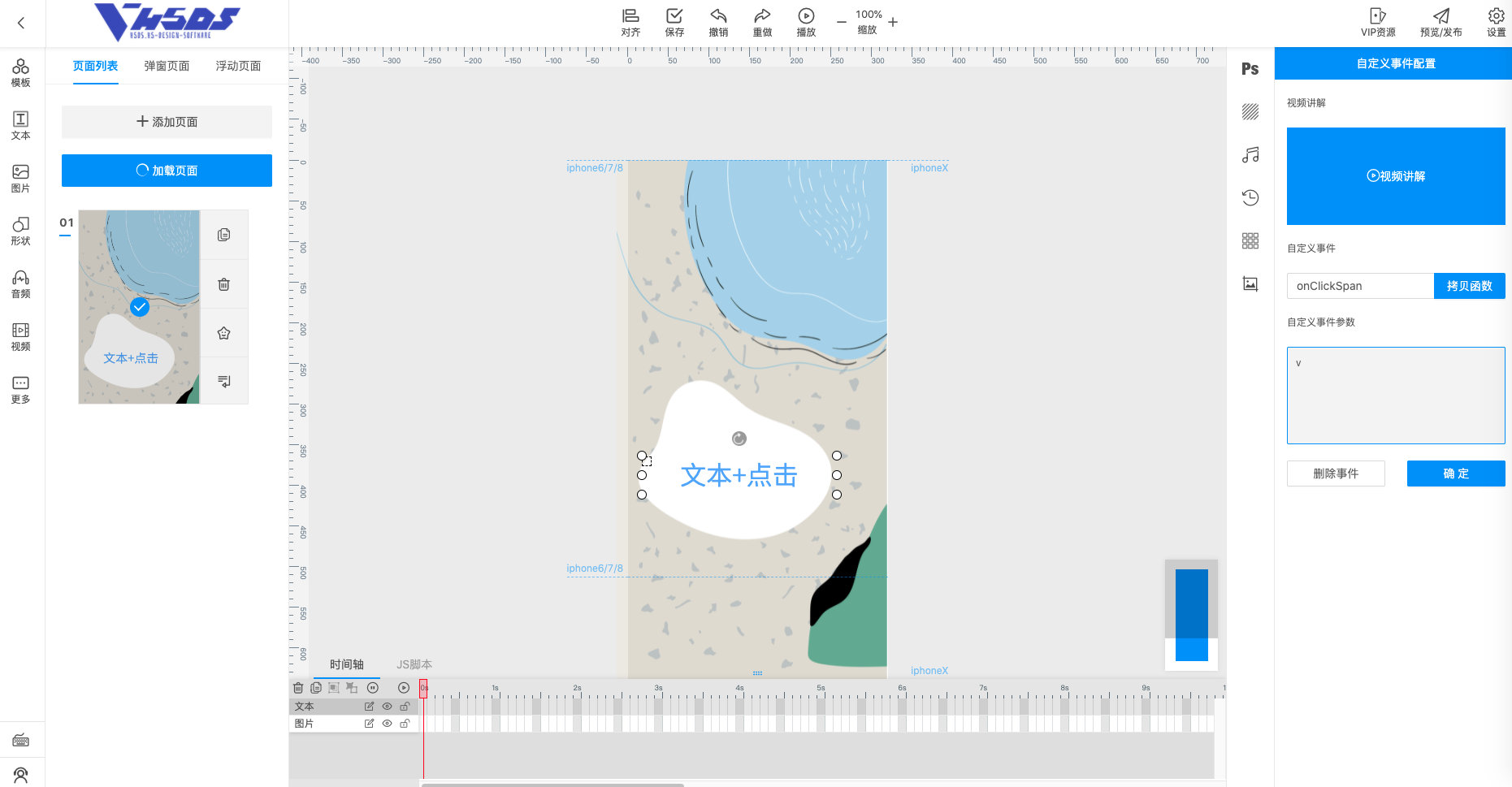The width and height of the screenshot is (1512, 787).
Task: Switch to the JS脚本 tab
Action: pyautogui.click(x=414, y=664)
